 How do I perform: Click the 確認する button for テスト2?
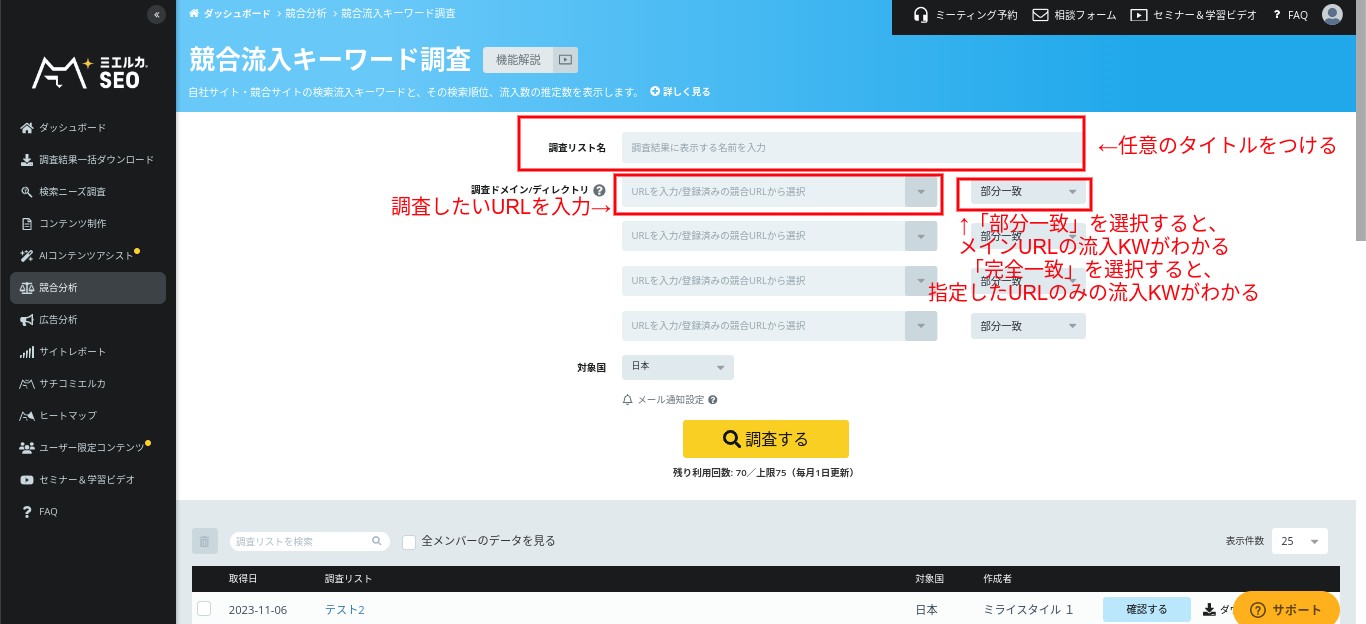[x=1146, y=609]
